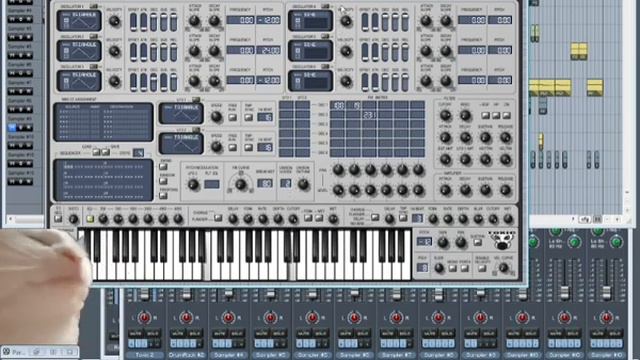640x360 pixels.
Task: Click Oscillator 1 Velocity knob
Action: click(x=115, y=21)
